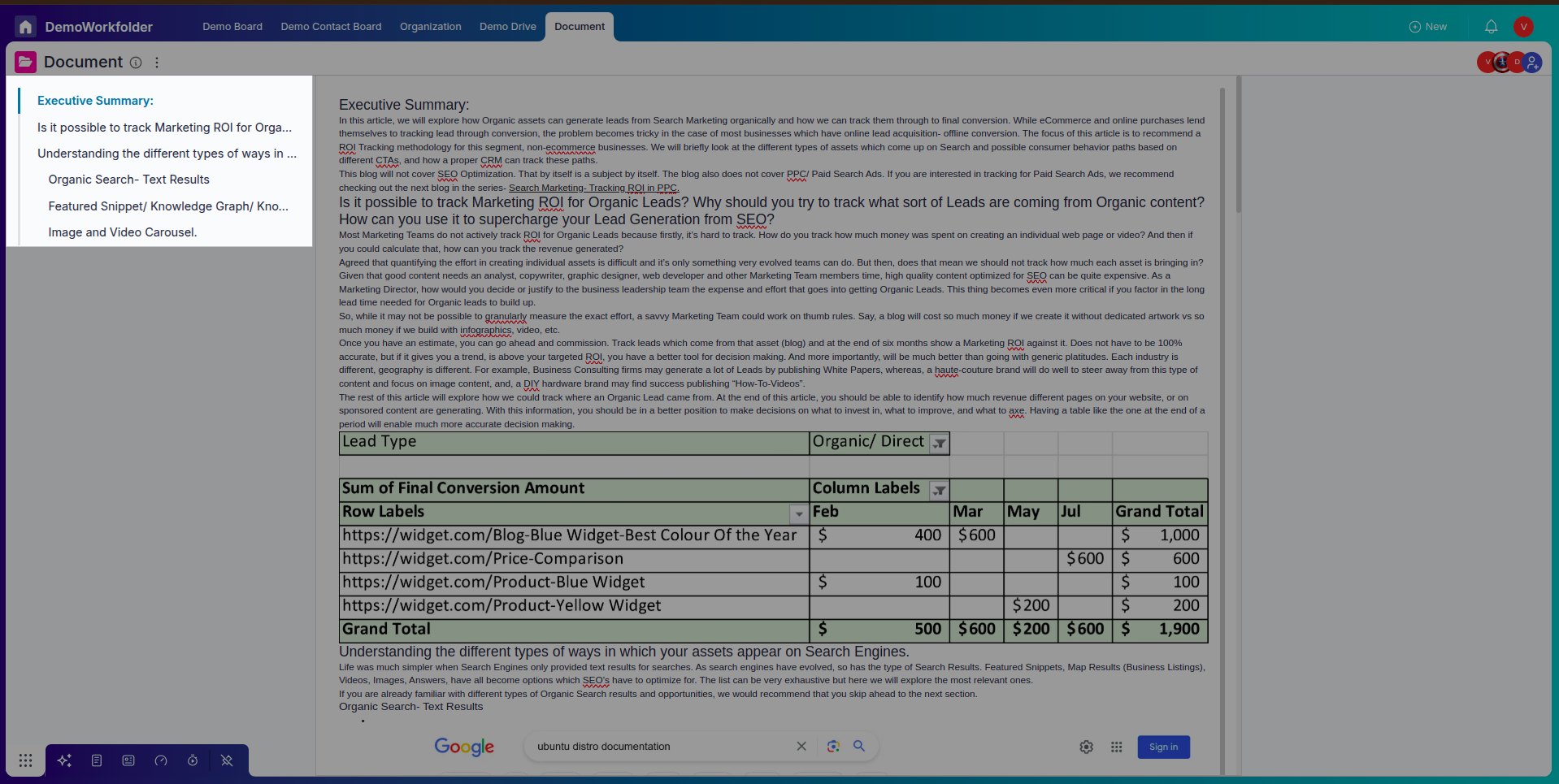Click the DemoWorkfolder workspace name

click(x=98, y=27)
